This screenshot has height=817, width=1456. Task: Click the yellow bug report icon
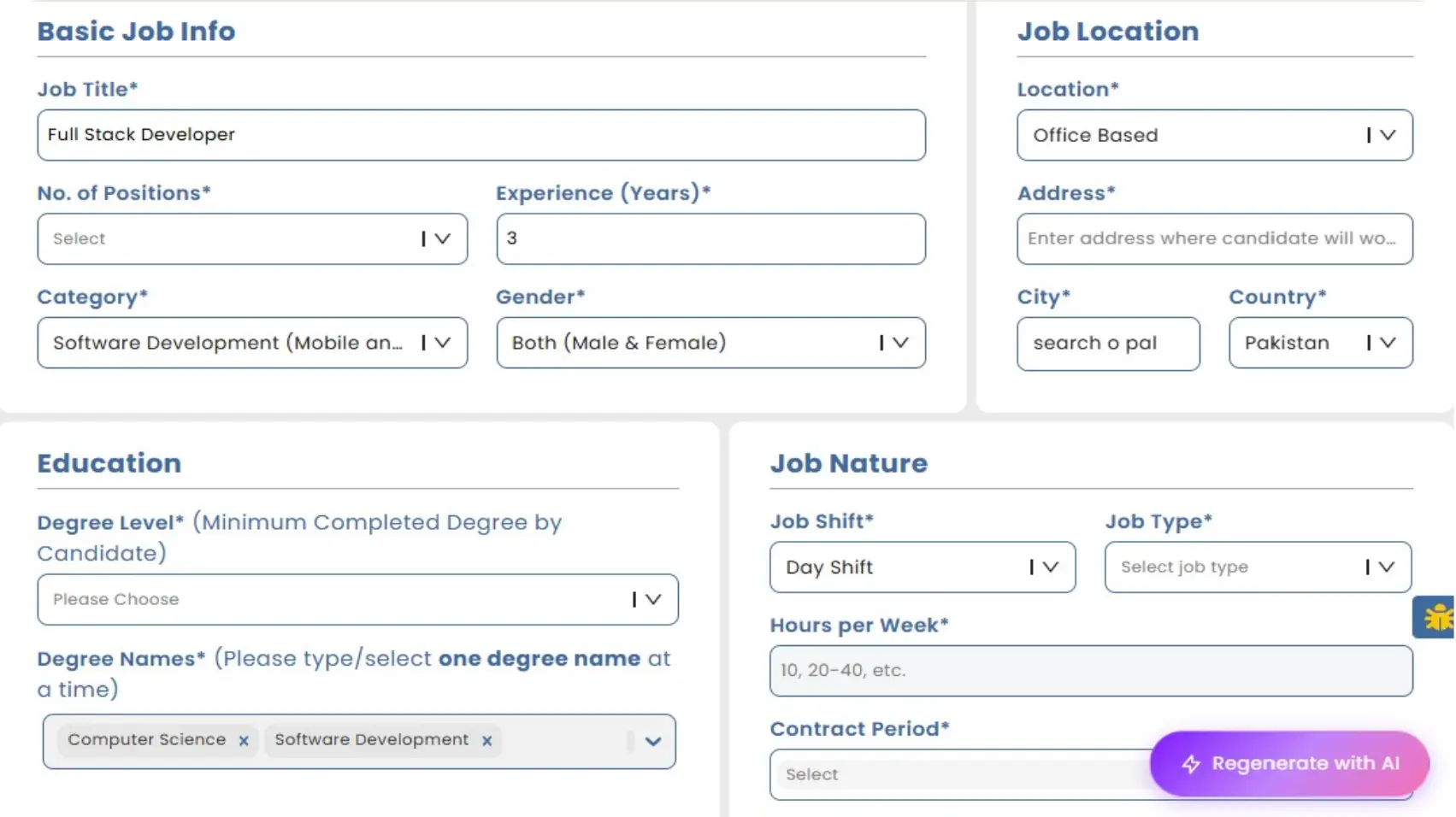[x=1438, y=617]
